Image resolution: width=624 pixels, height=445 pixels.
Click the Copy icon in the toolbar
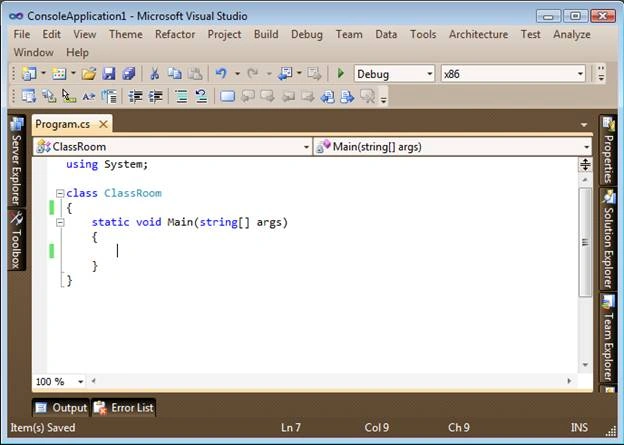175,74
